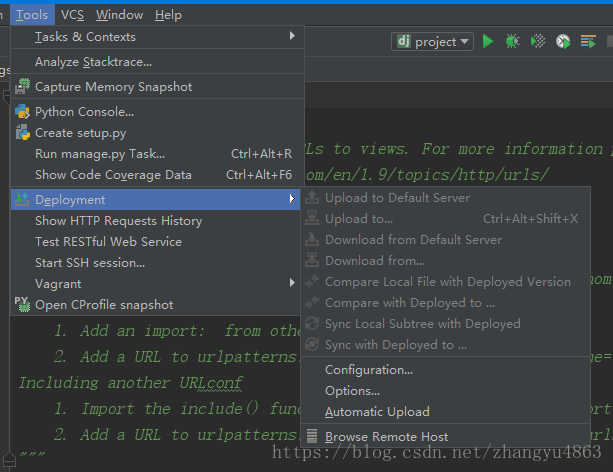Open the project run configuration dropdown
The image size is (613, 472).
tap(433, 41)
